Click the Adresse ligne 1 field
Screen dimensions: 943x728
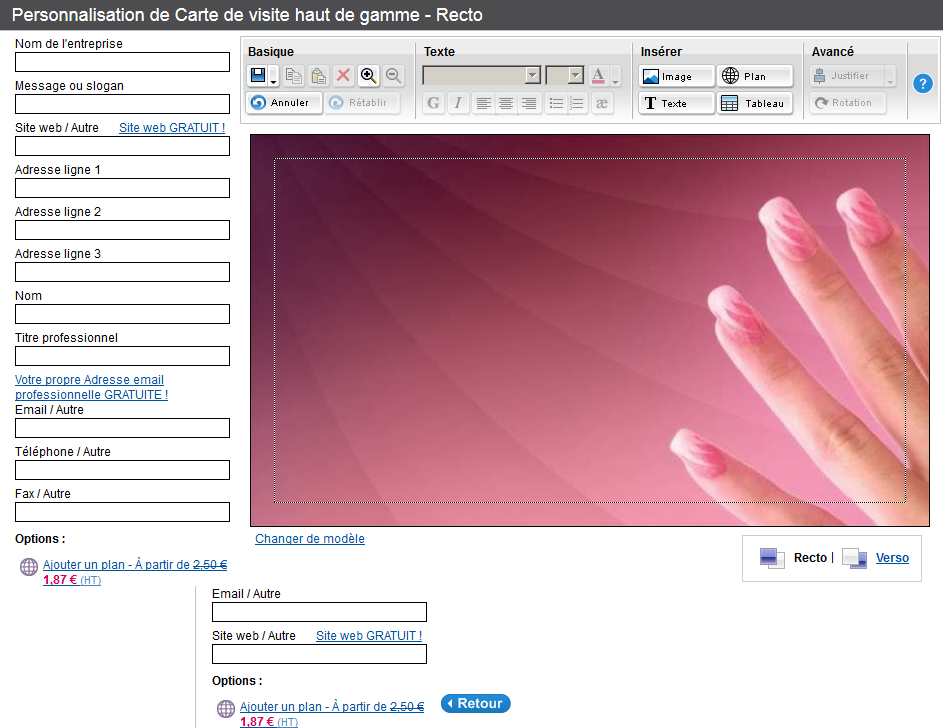[122, 188]
